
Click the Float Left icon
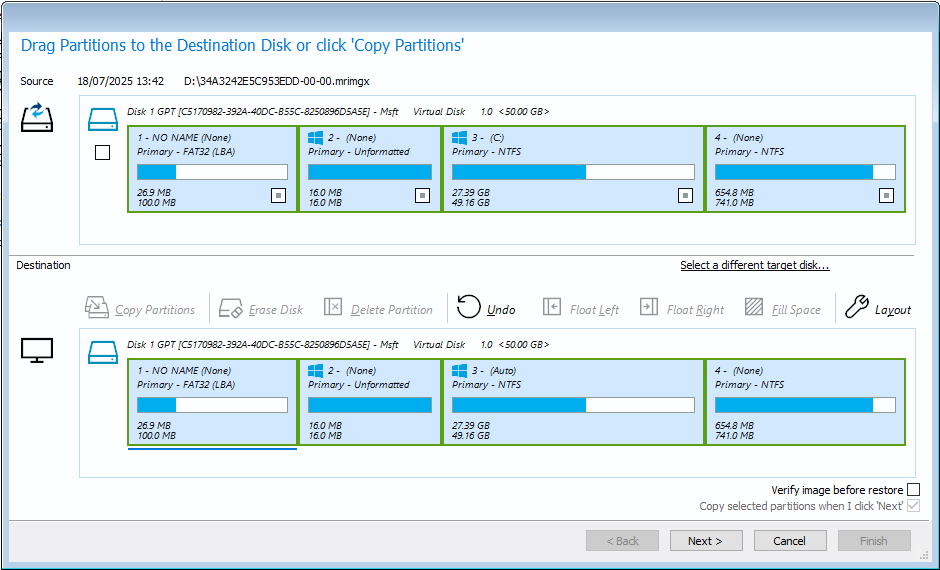click(x=552, y=307)
